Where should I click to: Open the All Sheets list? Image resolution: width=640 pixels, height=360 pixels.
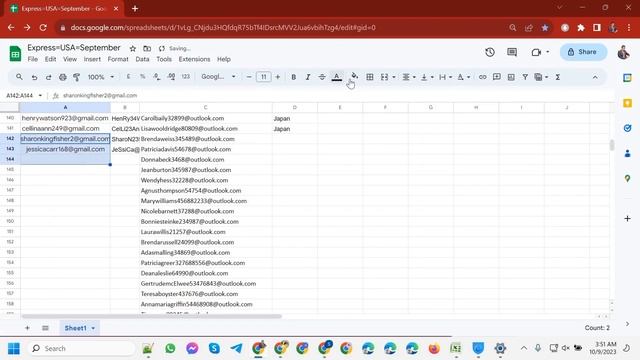(x=45, y=328)
